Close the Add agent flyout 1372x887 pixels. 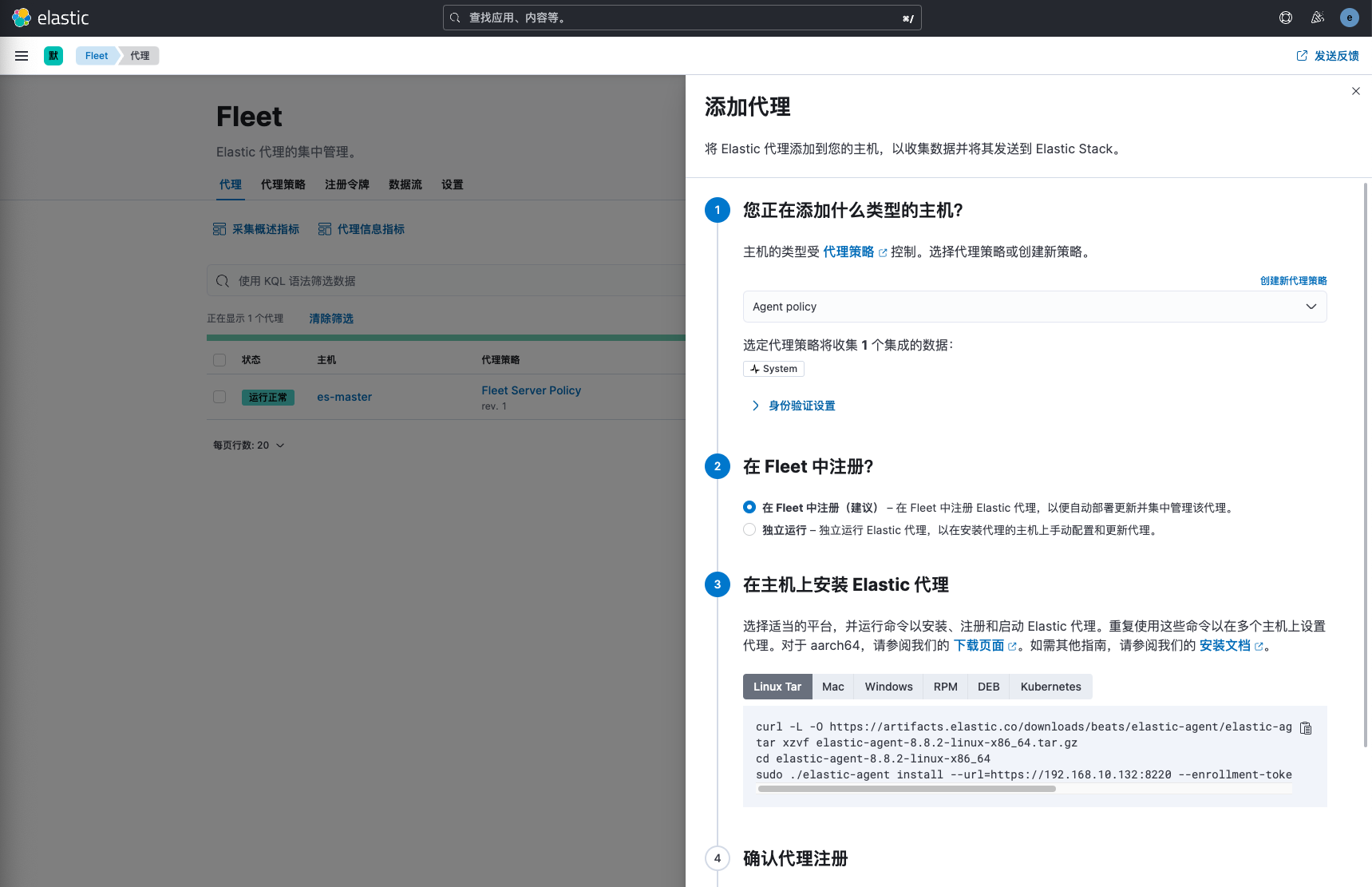(1356, 91)
